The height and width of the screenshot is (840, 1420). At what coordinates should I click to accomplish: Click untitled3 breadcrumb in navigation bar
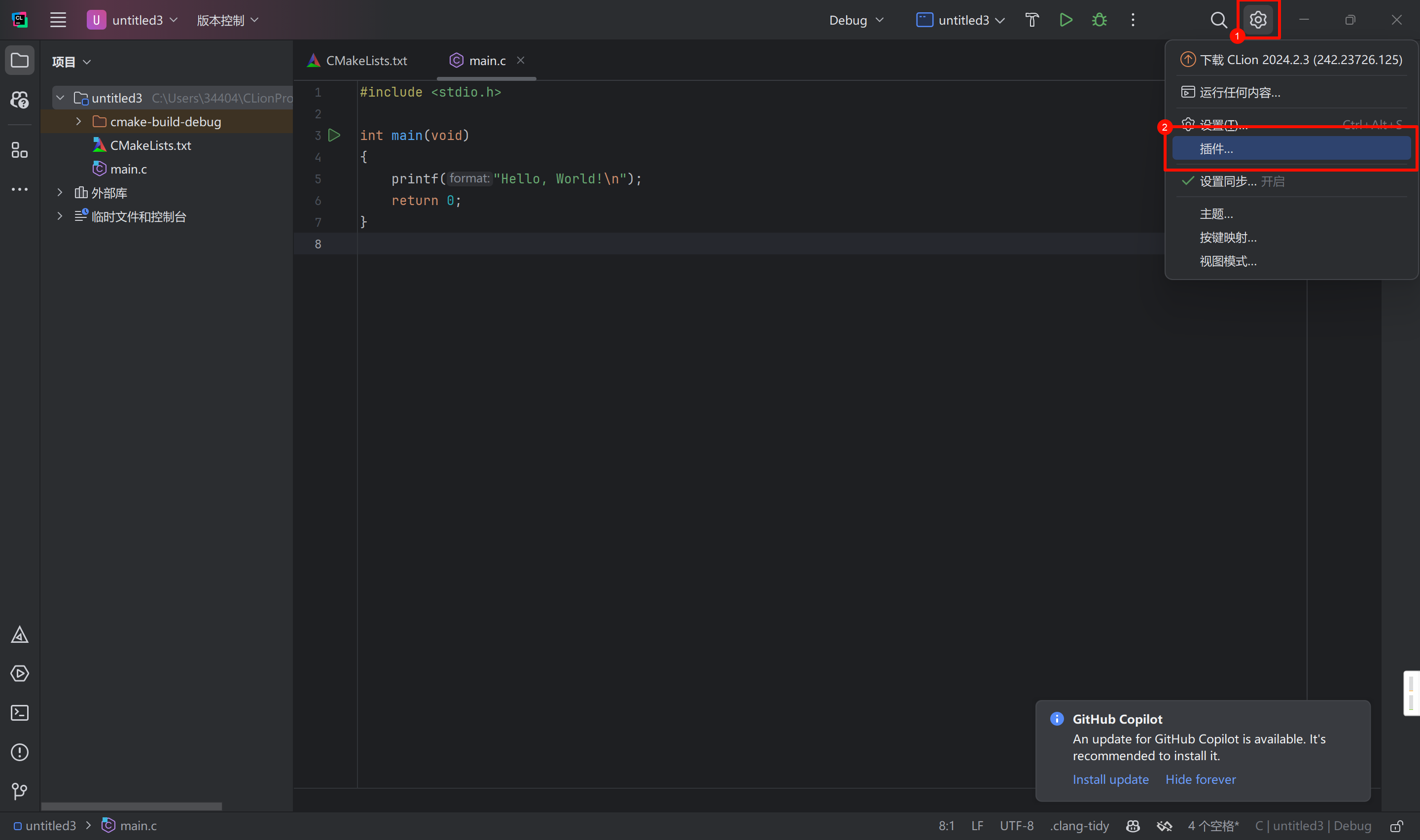click(x=45, y=826)
